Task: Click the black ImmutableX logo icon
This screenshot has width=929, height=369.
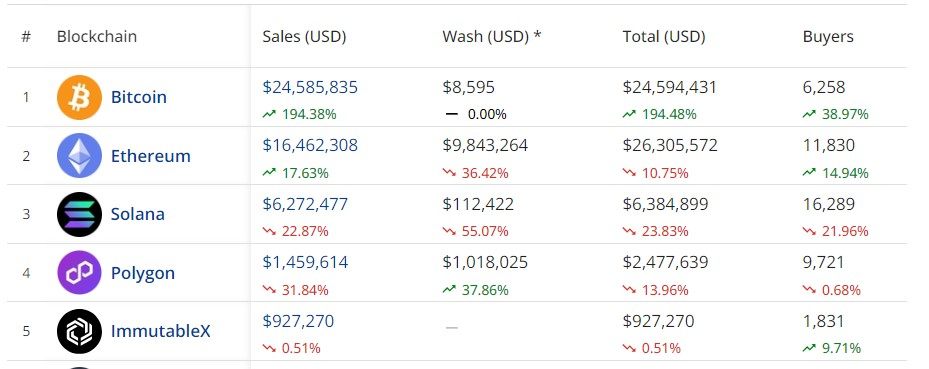Action: 79,331
